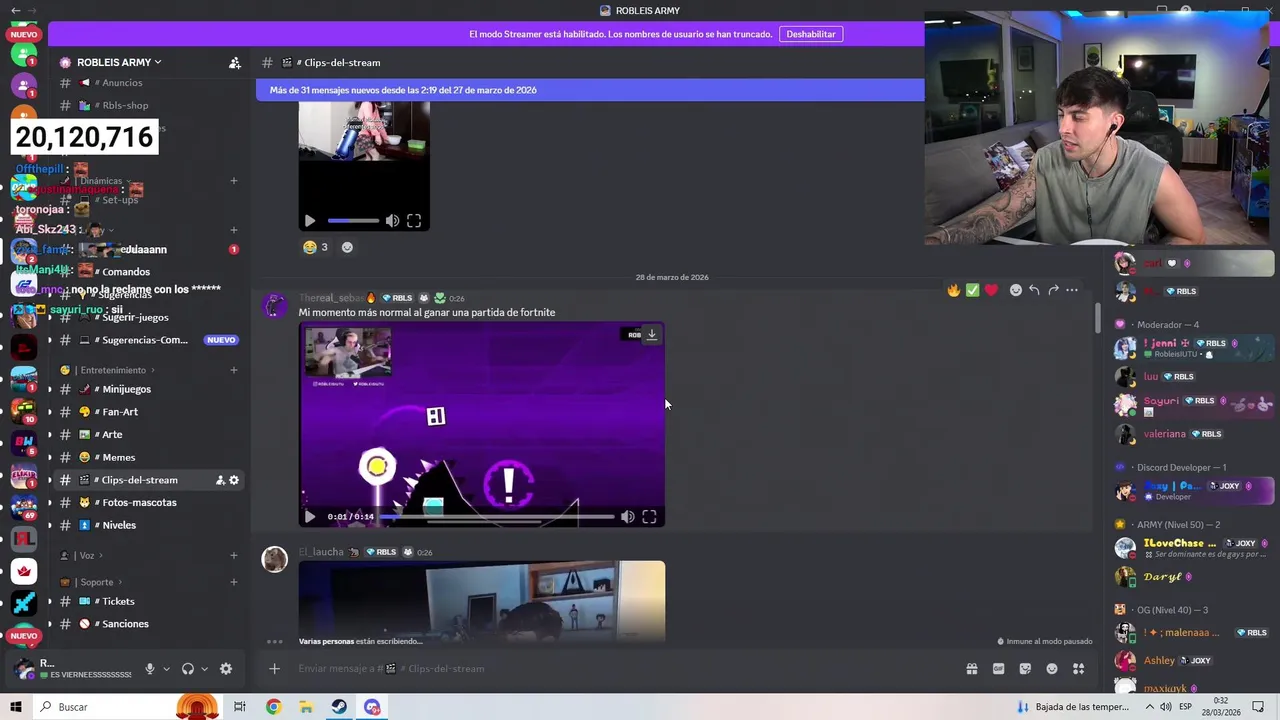Add channel to Voz category
Image resolution: width=1280 pixels, height=720 pixels.
pos(234,555)
